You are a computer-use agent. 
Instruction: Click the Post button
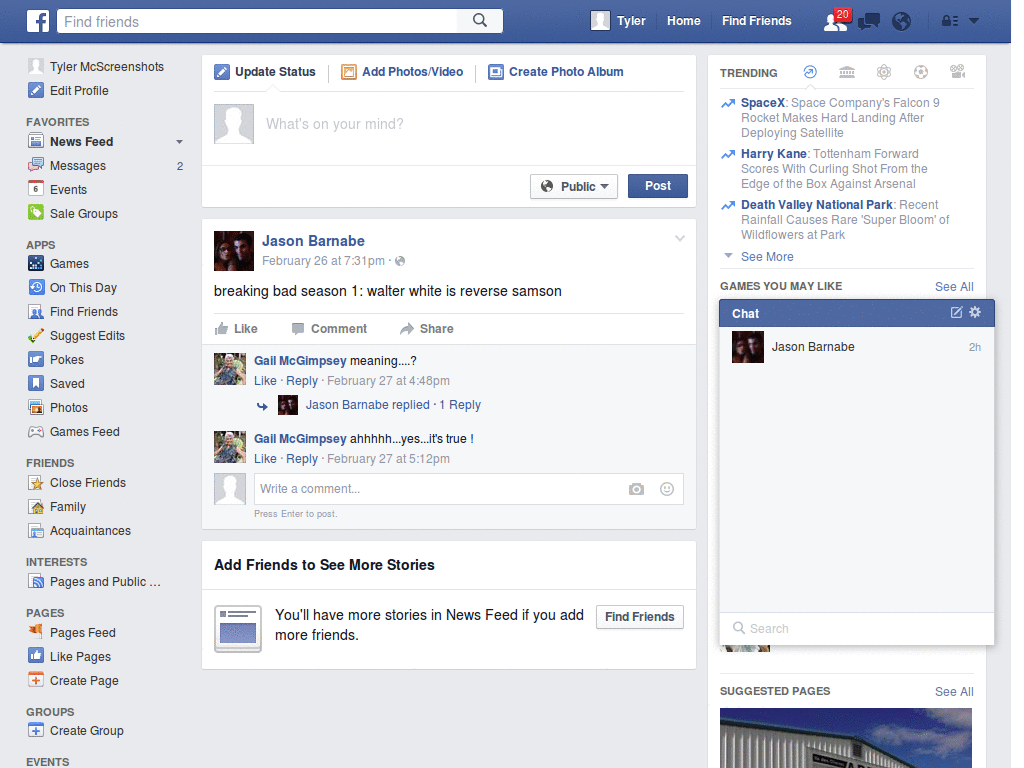tap(658, 186)
